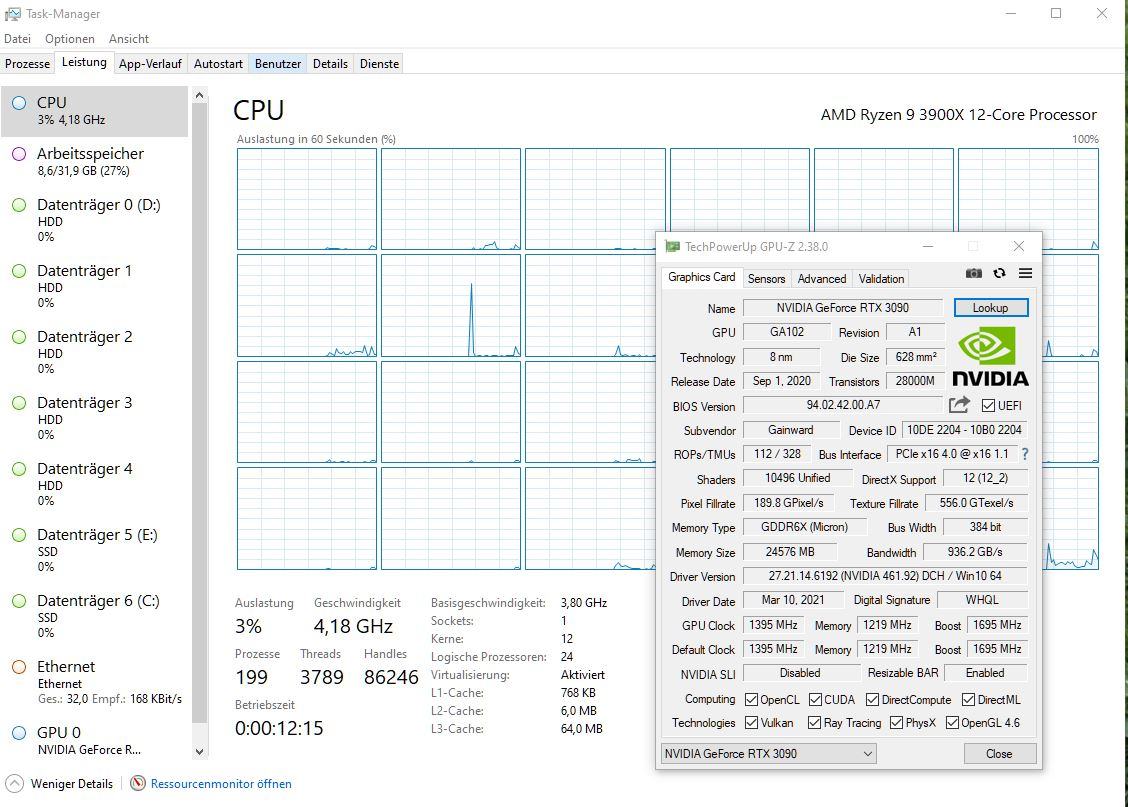Open the GPU-Z hamburger menu
This screenshot has width=1128, height=807.
coord(1025,273)
